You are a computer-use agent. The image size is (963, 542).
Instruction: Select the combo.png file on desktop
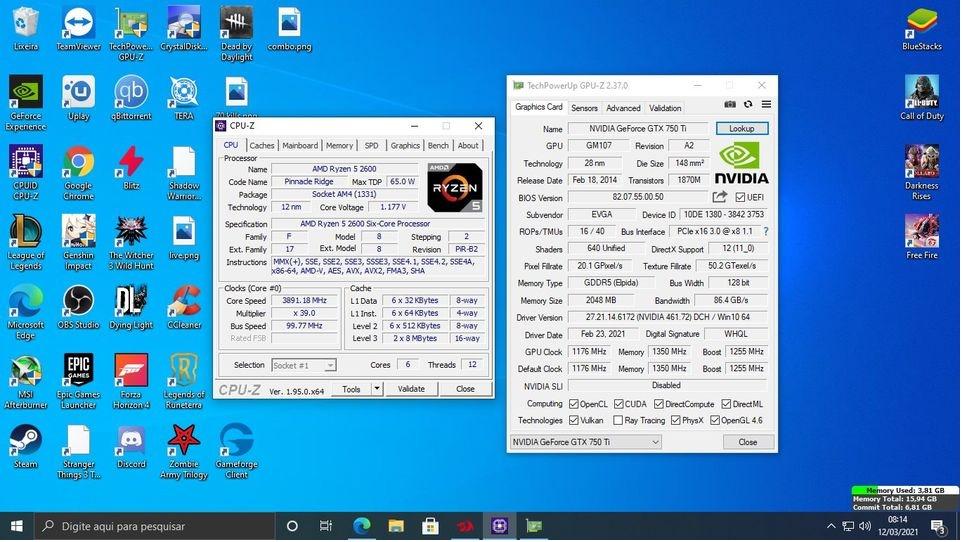point(289,28)
